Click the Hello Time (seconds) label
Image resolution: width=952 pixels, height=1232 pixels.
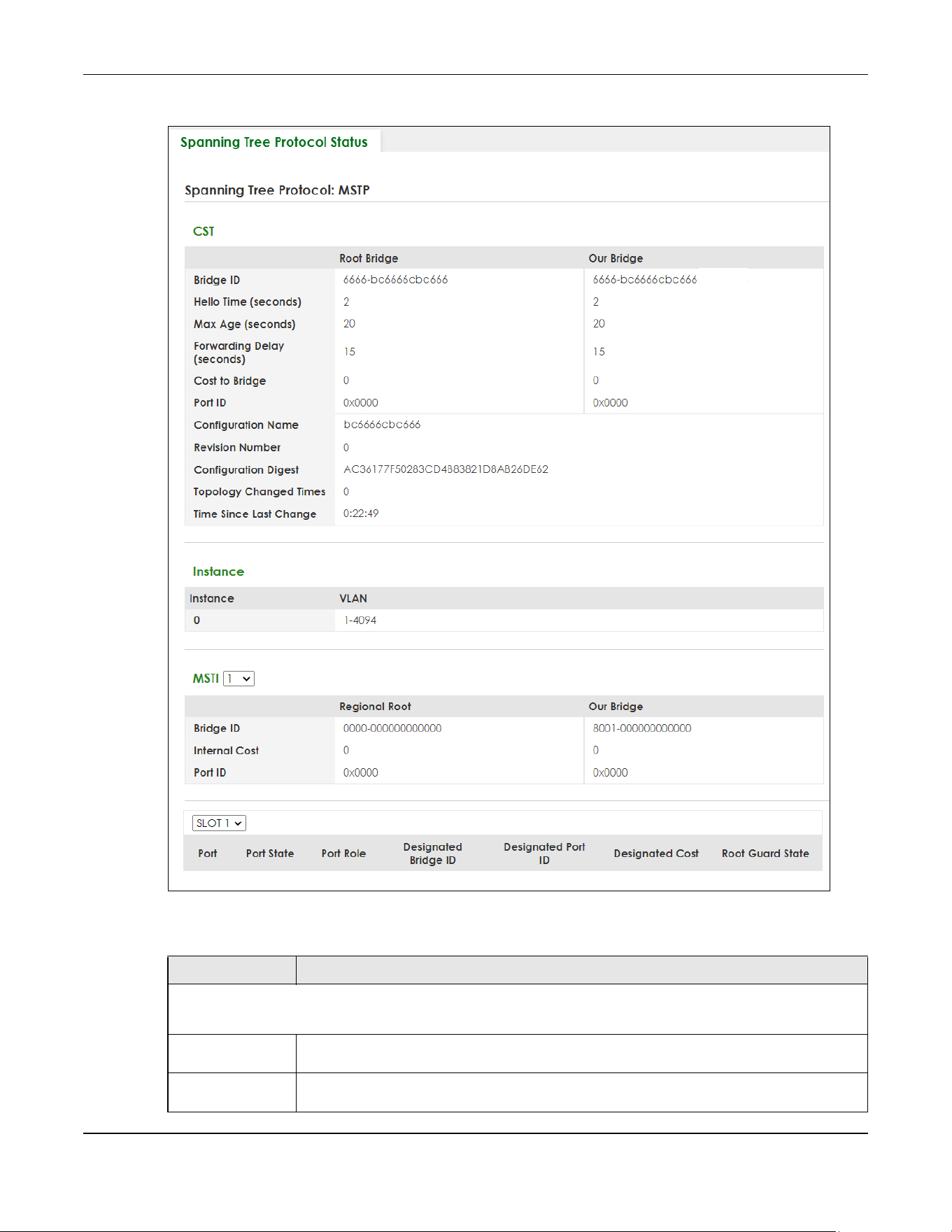[248, 302]
